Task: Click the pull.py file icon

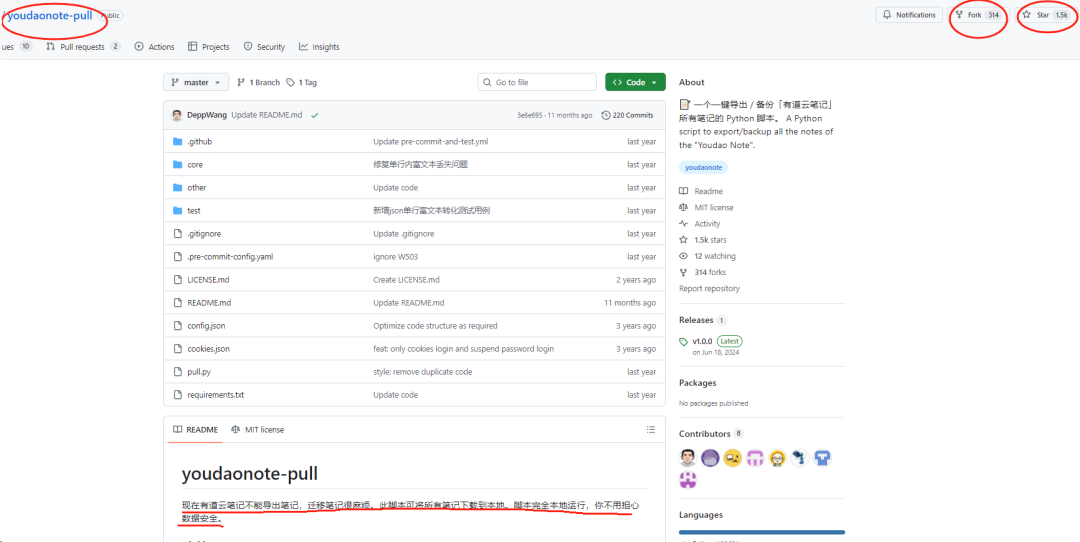Action: (x=177, y=372)
